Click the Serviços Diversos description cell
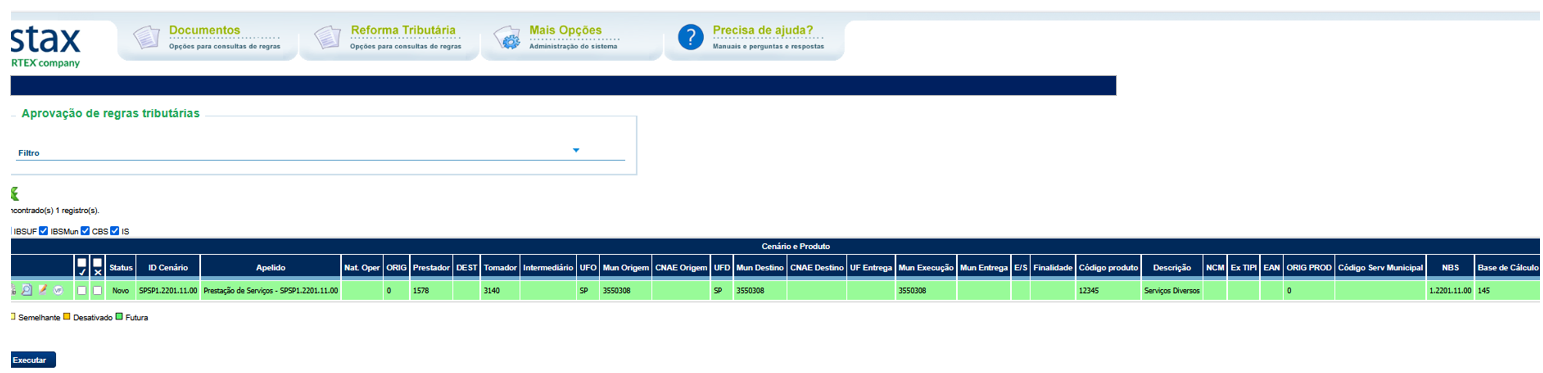Viewport: 1543px width, 373px height. click(1172, 290)
